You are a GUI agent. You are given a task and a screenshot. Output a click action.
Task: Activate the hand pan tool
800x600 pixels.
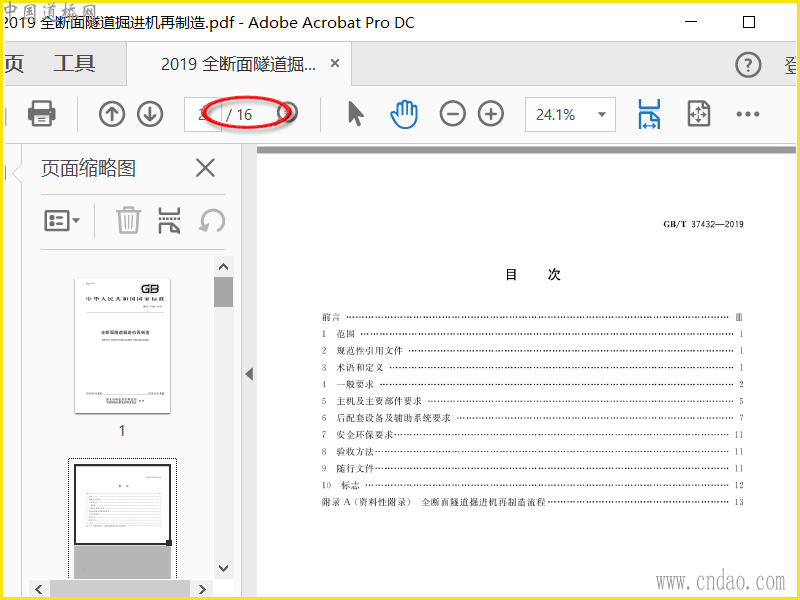(x=404, y=114)
